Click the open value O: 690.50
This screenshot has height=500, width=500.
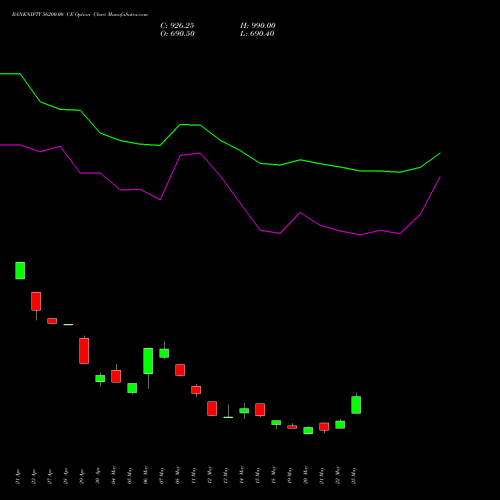pos(177,34)
